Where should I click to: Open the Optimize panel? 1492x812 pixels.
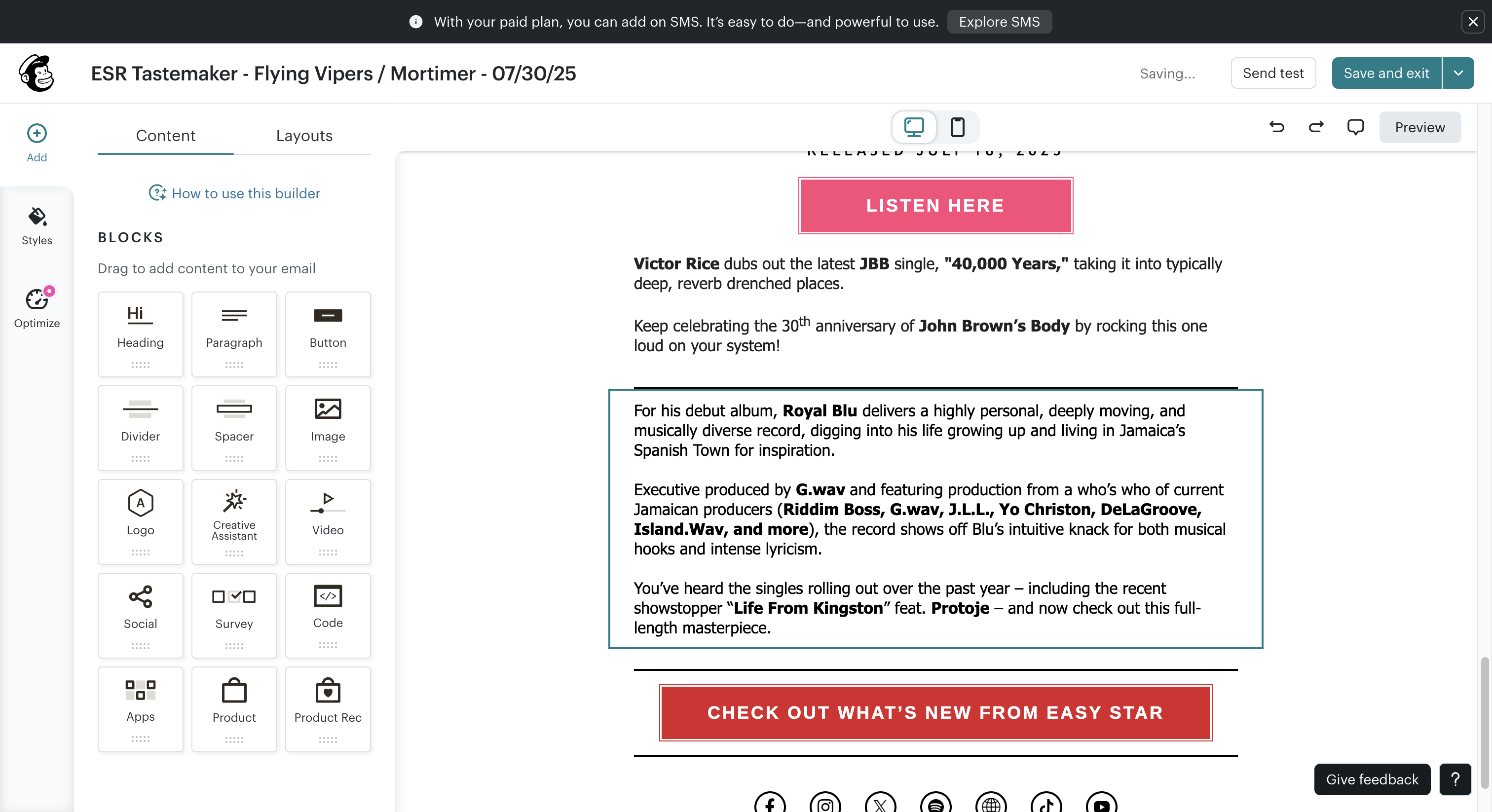coord(37,309)
